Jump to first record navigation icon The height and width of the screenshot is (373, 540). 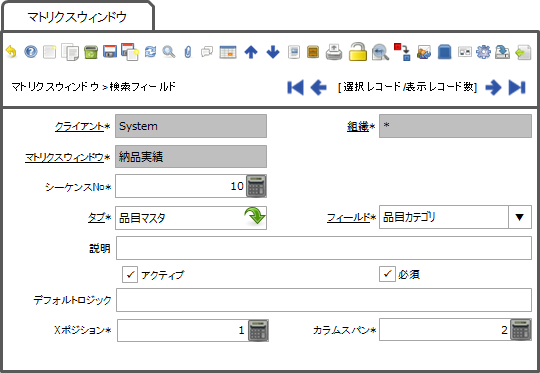pos(295,87)
